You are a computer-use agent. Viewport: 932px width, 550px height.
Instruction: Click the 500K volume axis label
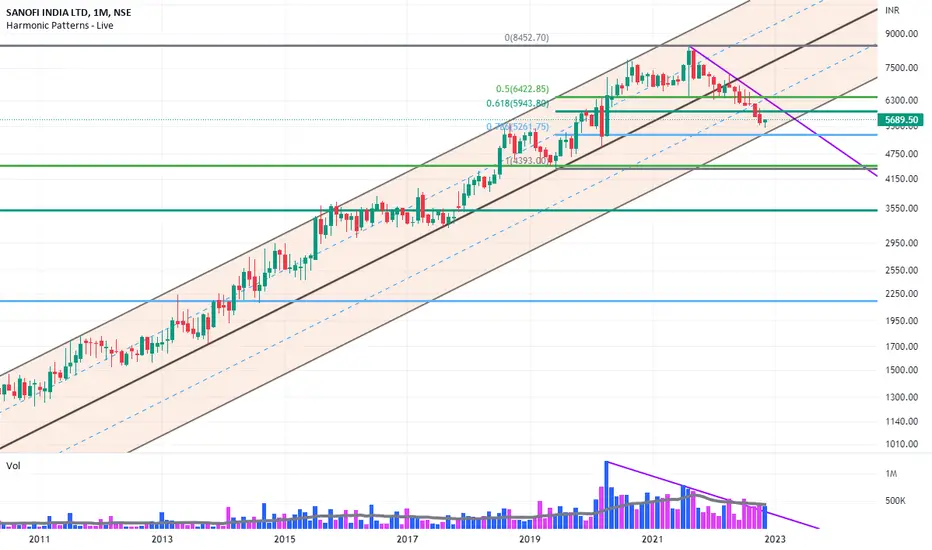pos(895,501)
